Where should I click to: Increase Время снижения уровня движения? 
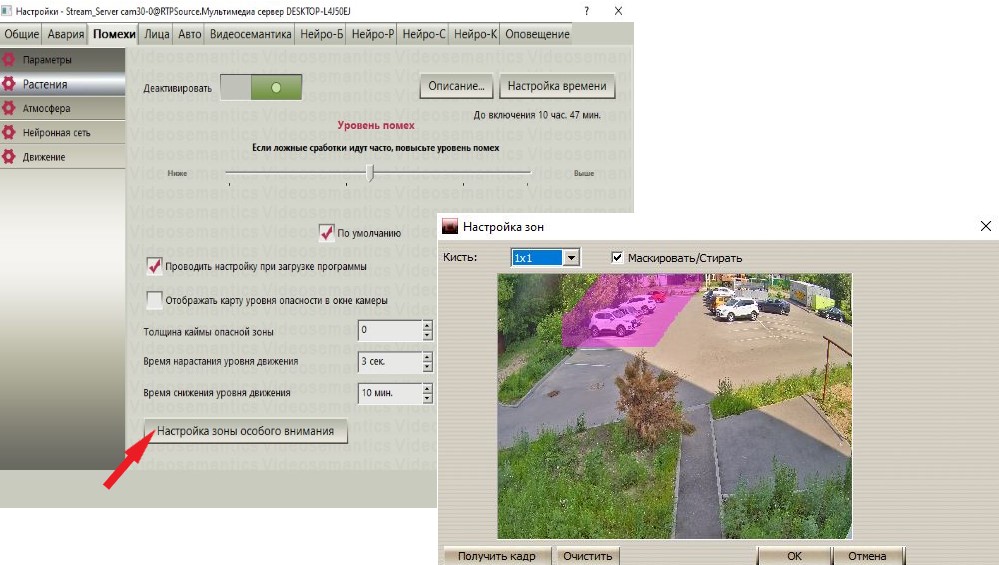tap(428, 388)
